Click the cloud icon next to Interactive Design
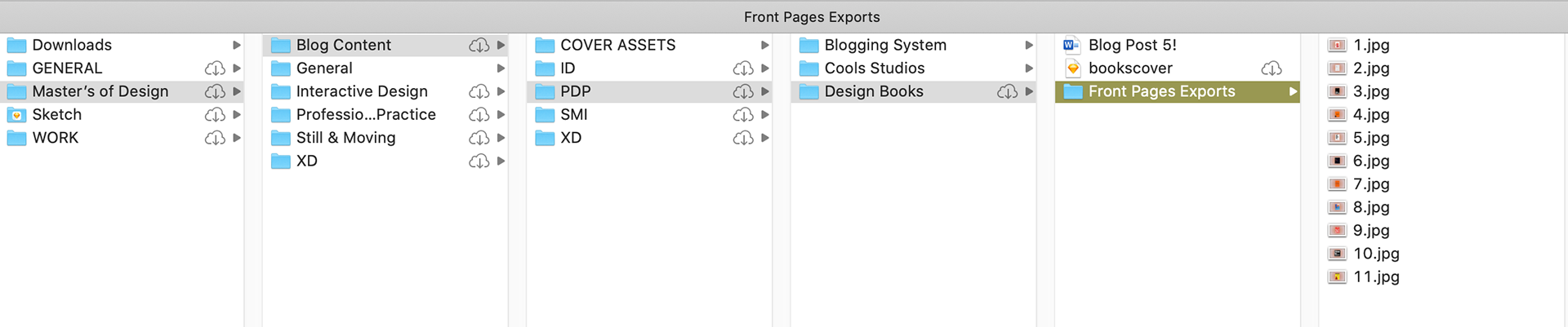Viewport: 1568px width, 327px height. pyautogui.click(x=479, y=91)
